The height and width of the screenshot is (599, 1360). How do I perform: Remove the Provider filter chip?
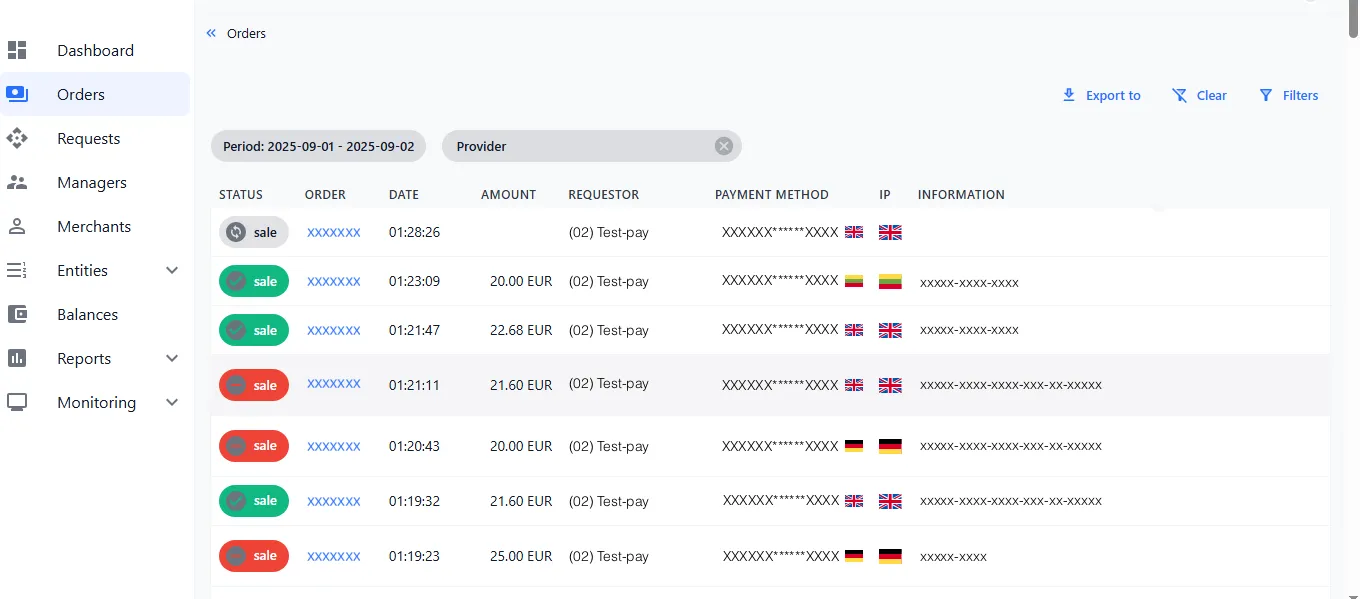[x=723, y=146]
